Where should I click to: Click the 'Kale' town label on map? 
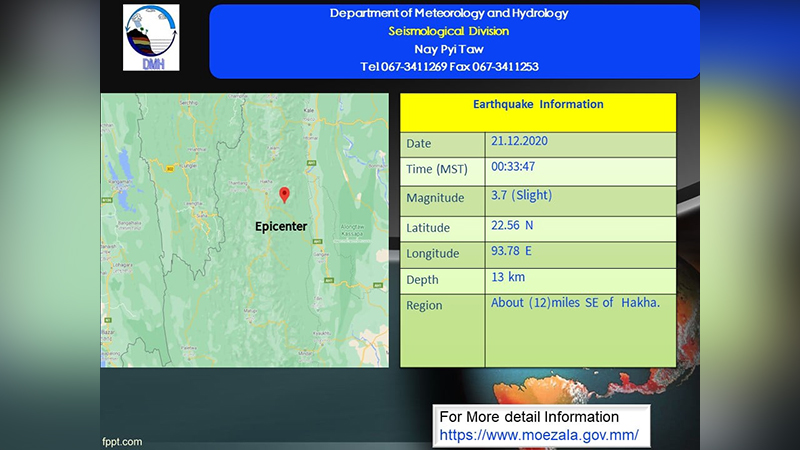click(309, 110)
